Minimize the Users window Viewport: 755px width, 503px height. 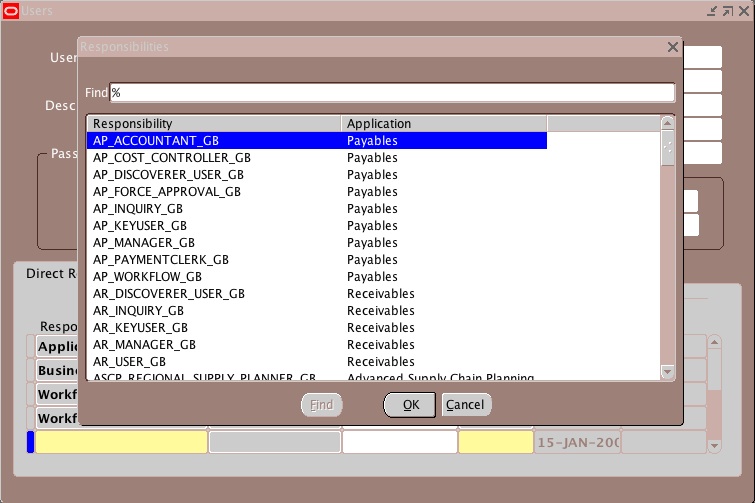tap(712, 11)
